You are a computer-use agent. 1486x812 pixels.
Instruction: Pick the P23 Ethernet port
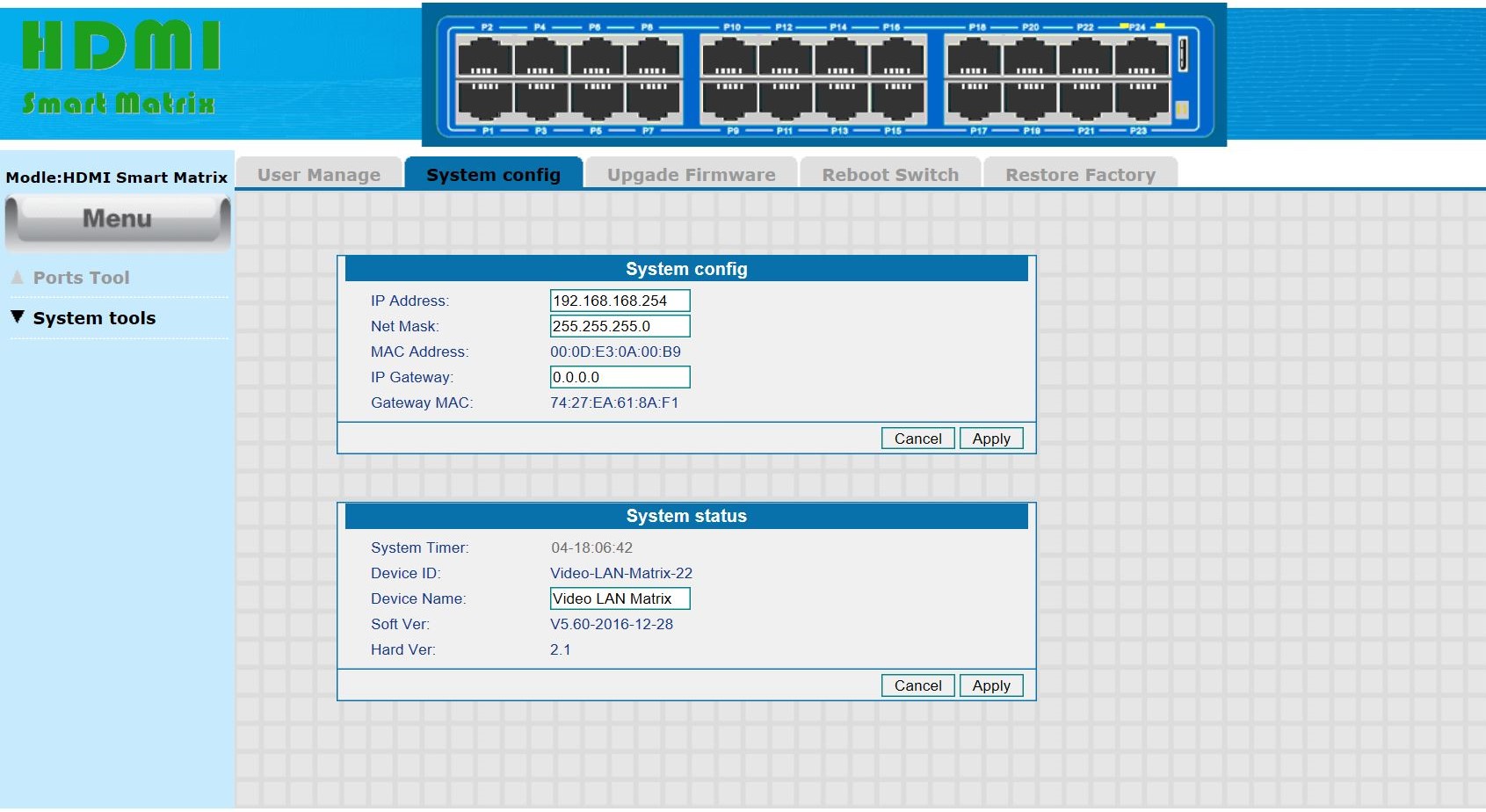[1142, 99]
